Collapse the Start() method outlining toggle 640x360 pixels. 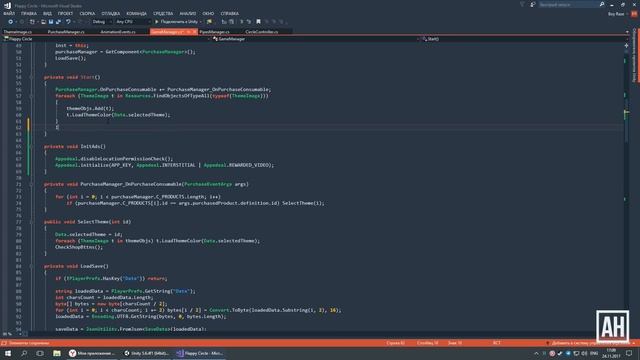click(31, 77)
